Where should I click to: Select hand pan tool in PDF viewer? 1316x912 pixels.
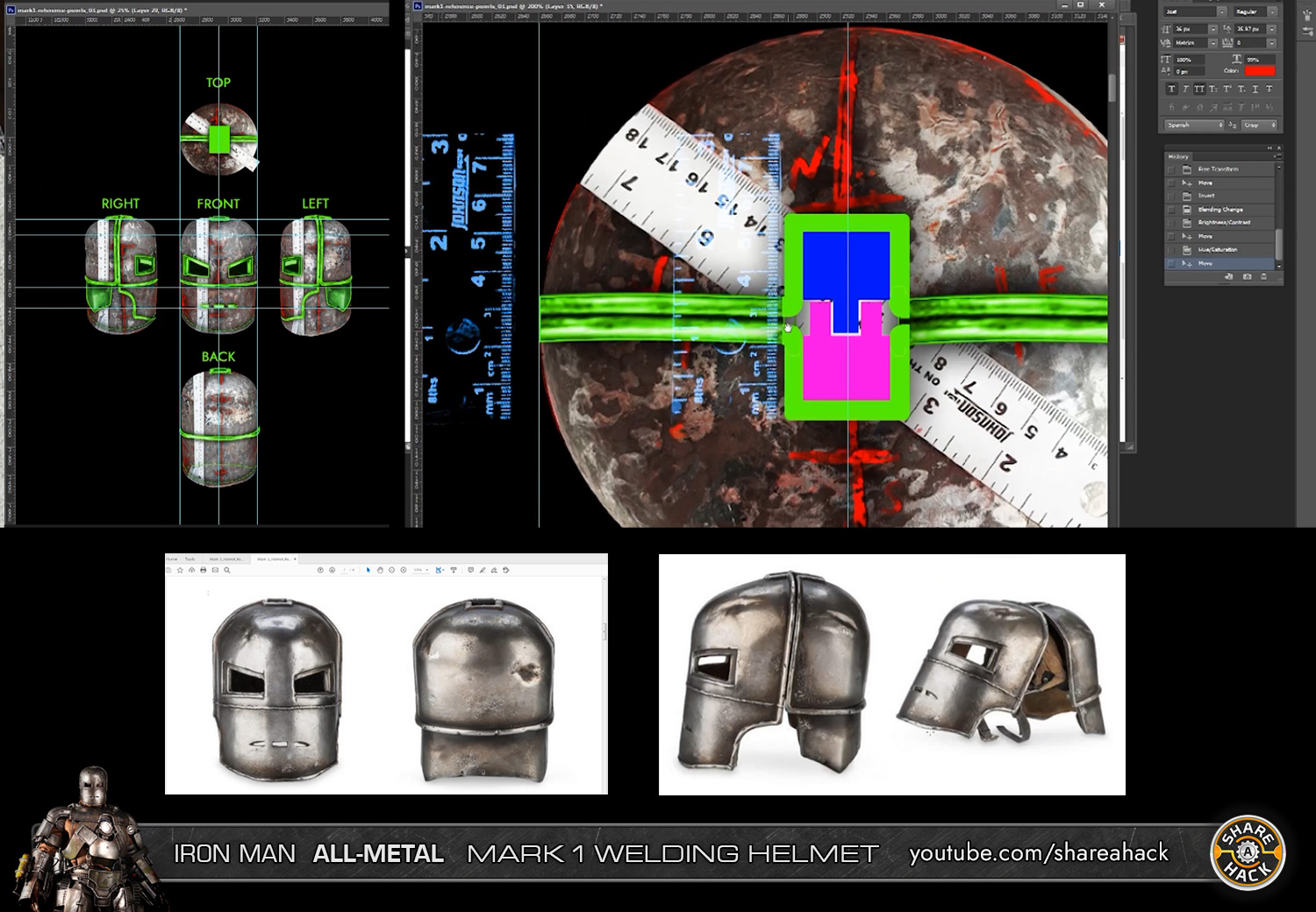380,570
